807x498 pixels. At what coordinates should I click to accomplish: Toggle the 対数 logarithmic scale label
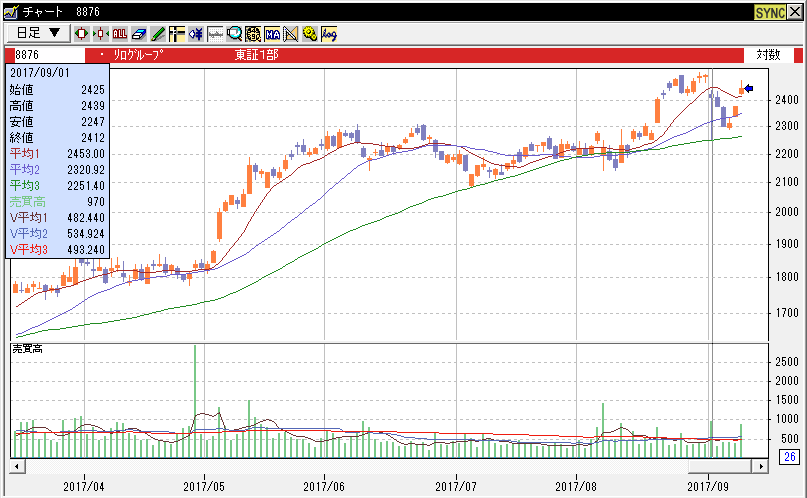[768, 54]
